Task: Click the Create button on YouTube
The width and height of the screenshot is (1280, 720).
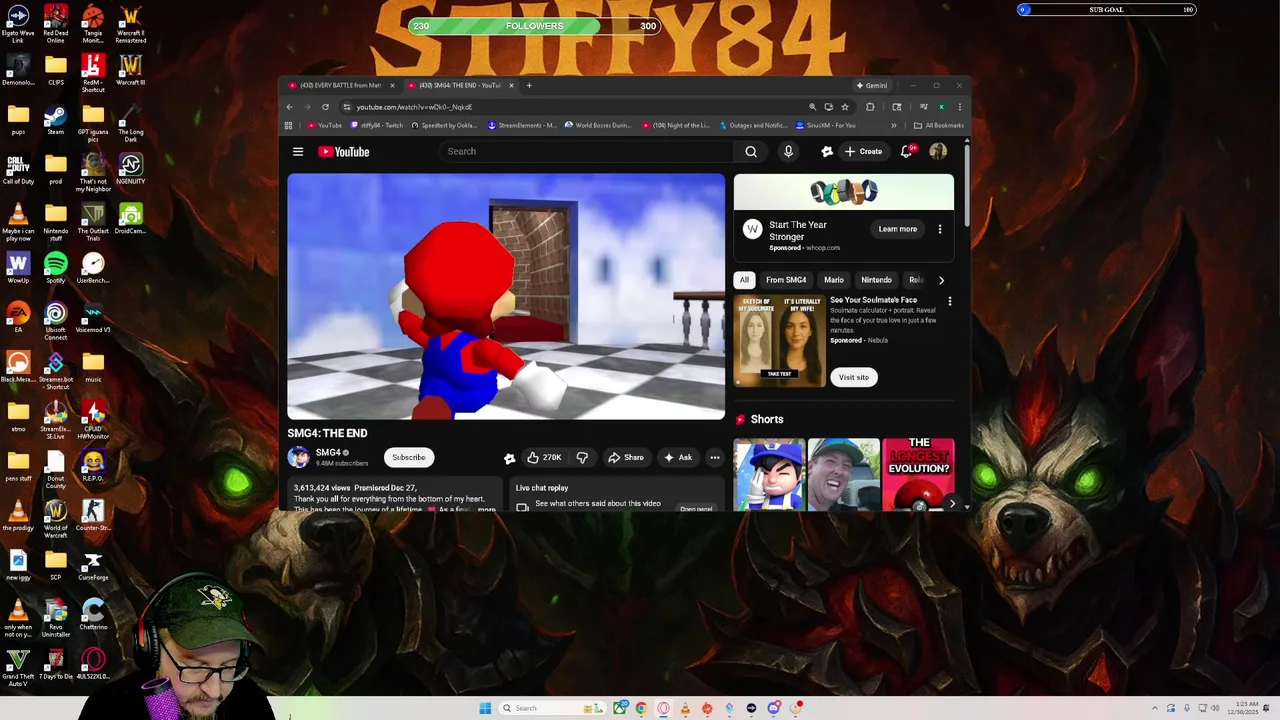Action: pyautogui.click(x=863, y=152)
